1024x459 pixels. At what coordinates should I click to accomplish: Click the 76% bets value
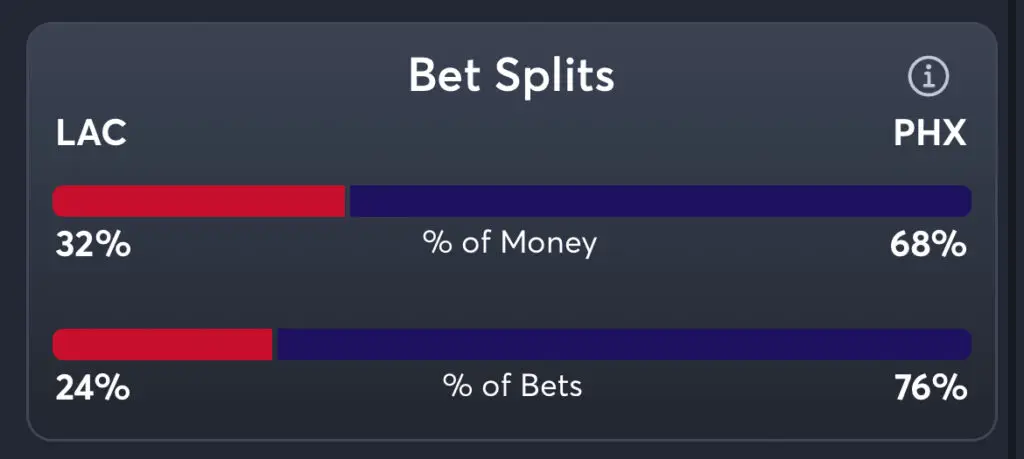(x=929, y=387)
